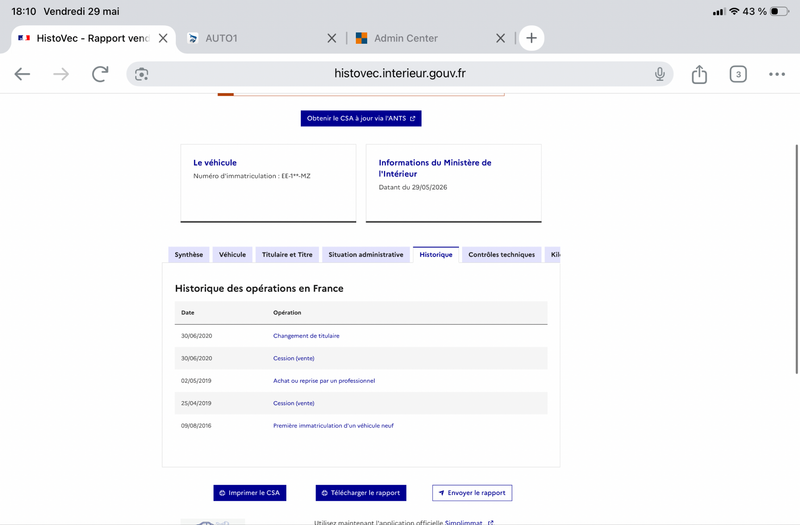This screenshot has width=800, height=525.
Task: Open the Situation administrative tab
Action: (x=366, y=255)
